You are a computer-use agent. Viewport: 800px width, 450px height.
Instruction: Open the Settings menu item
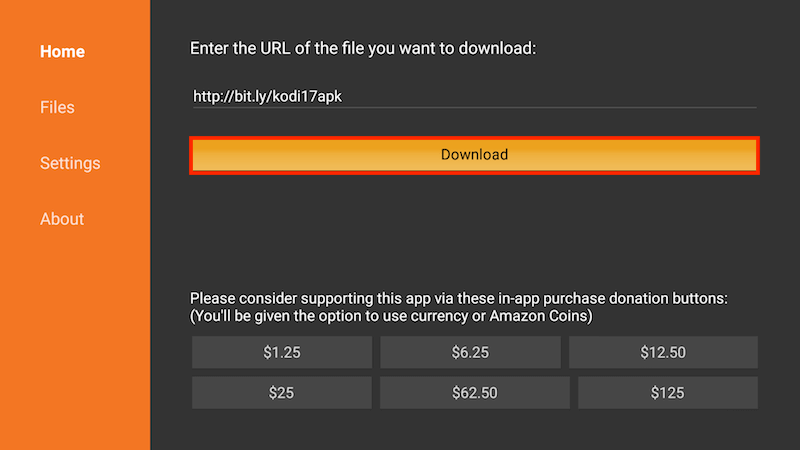[70, 163]
